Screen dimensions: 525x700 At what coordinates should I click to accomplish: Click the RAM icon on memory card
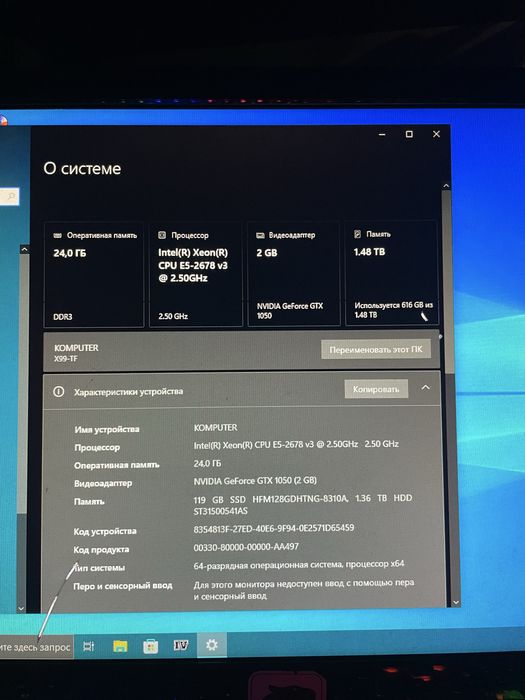coord(58,235)
